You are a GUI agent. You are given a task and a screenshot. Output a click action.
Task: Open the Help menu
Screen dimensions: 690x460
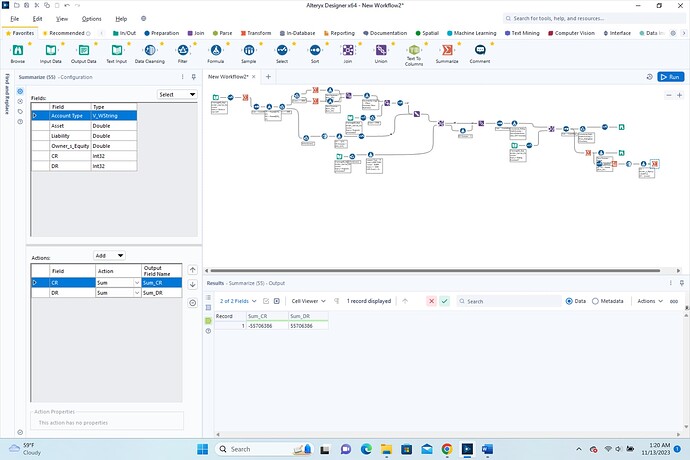click(x=121, y=18)
